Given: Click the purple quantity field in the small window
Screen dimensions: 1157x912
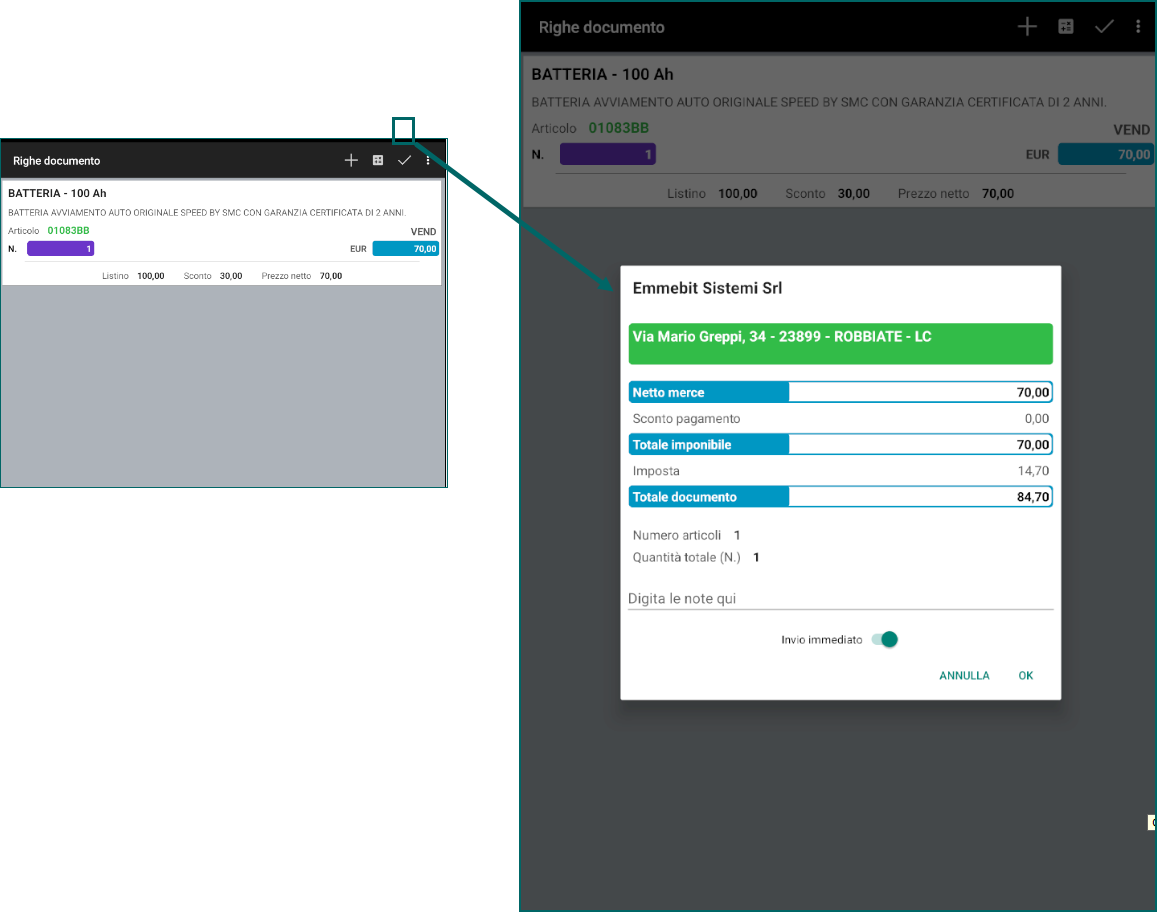Looking at the screenshot, I should [x=61, y=249].
